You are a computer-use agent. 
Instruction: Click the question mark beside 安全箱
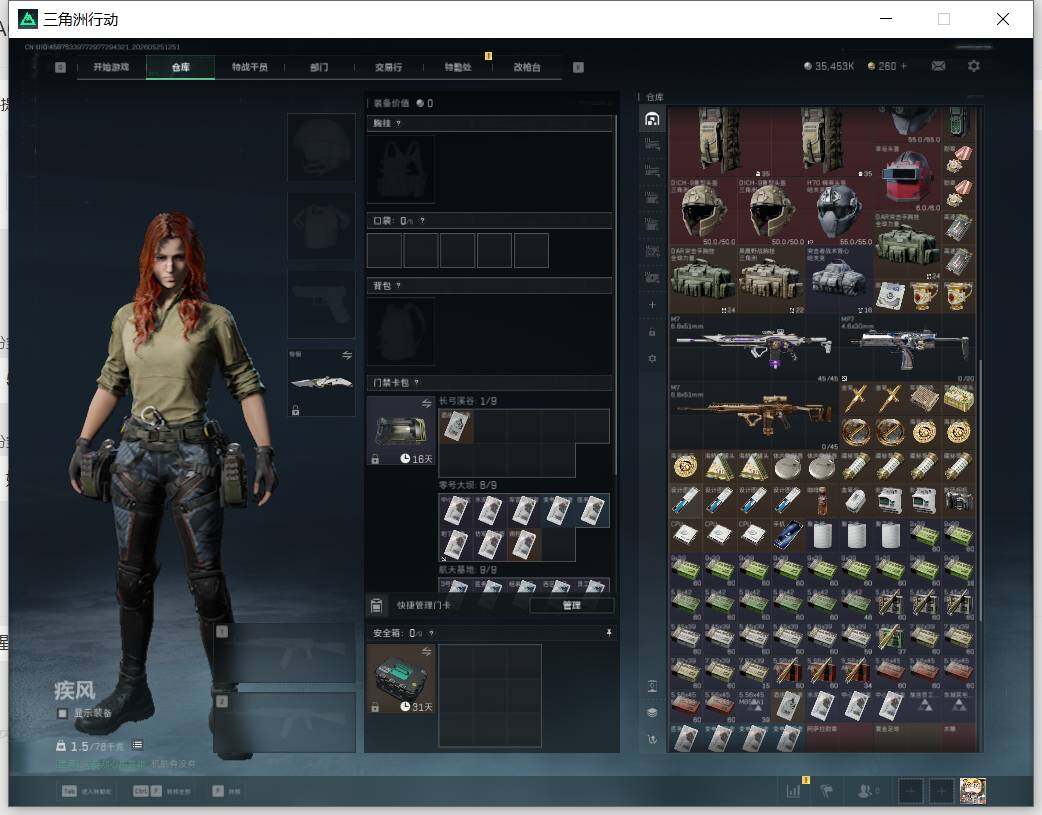(431, 633)
